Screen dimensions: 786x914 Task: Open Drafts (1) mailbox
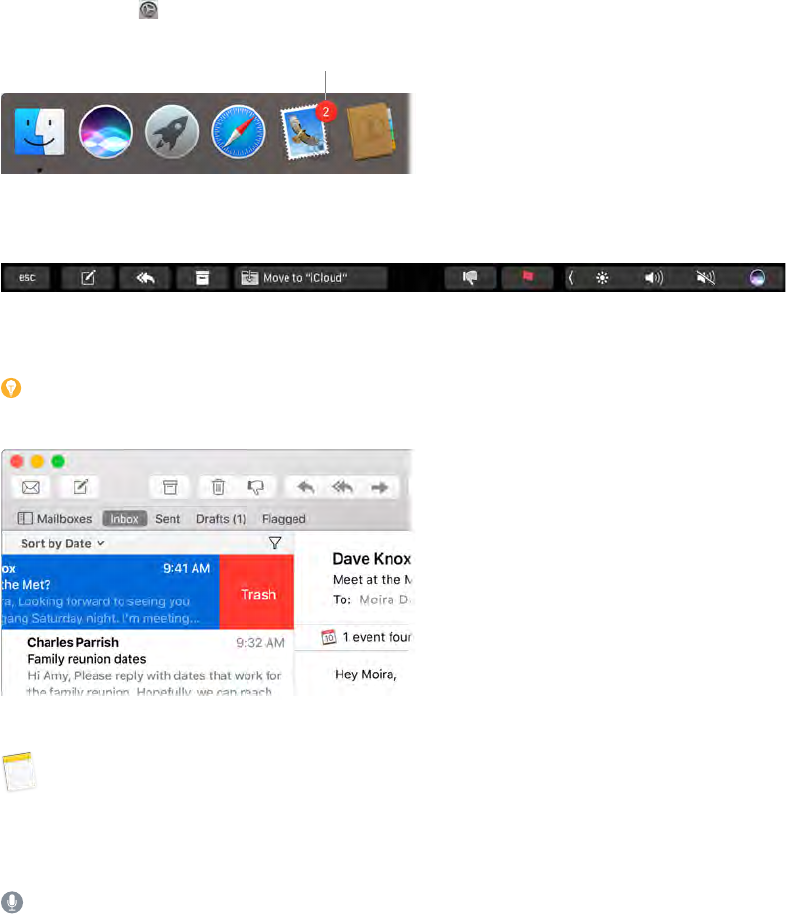point(221,518)
